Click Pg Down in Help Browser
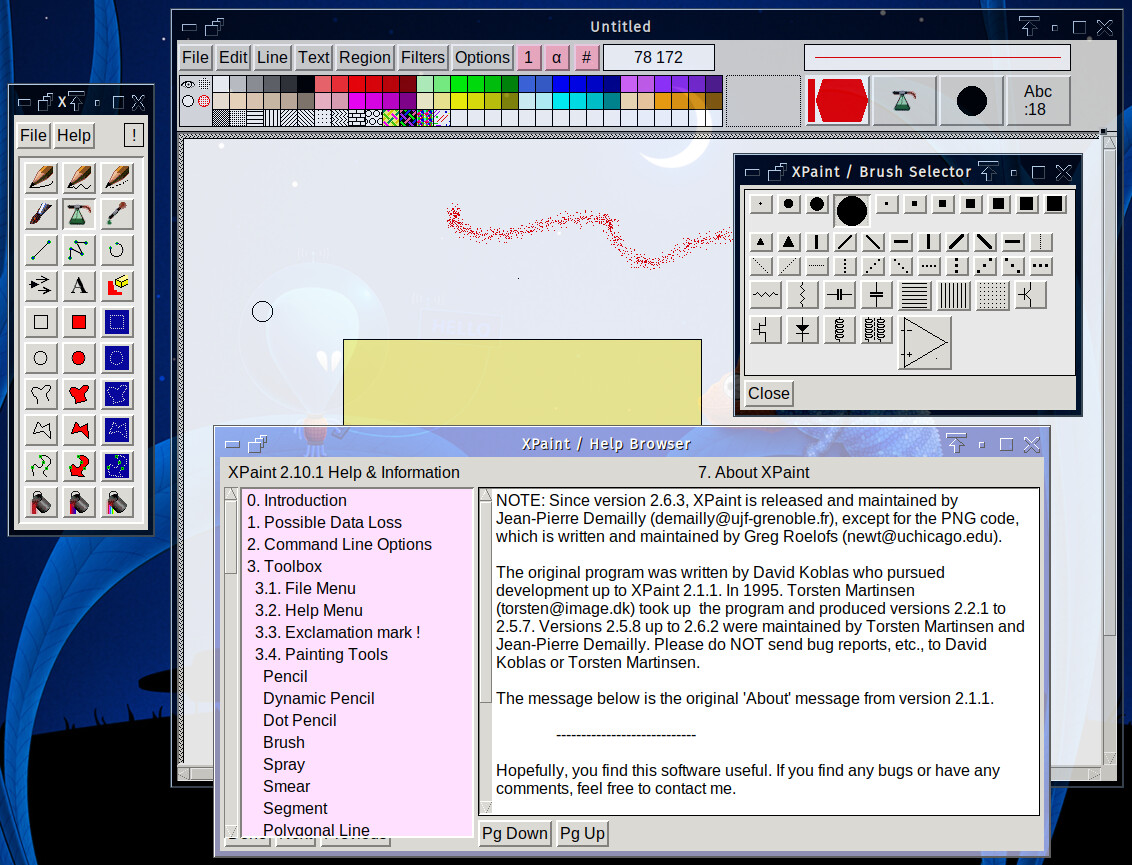This screenshot has height=865, width=1132. [515, 833]
